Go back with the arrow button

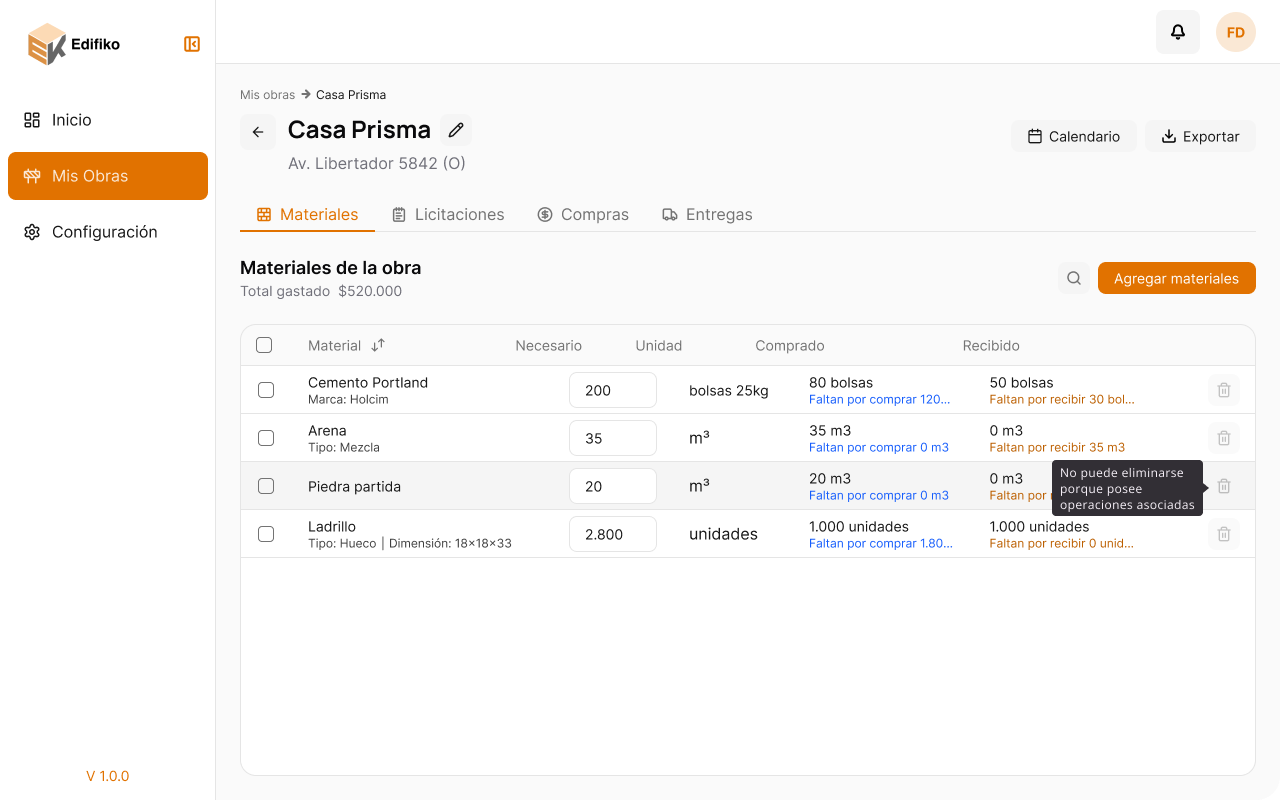[x=258, y=132]
